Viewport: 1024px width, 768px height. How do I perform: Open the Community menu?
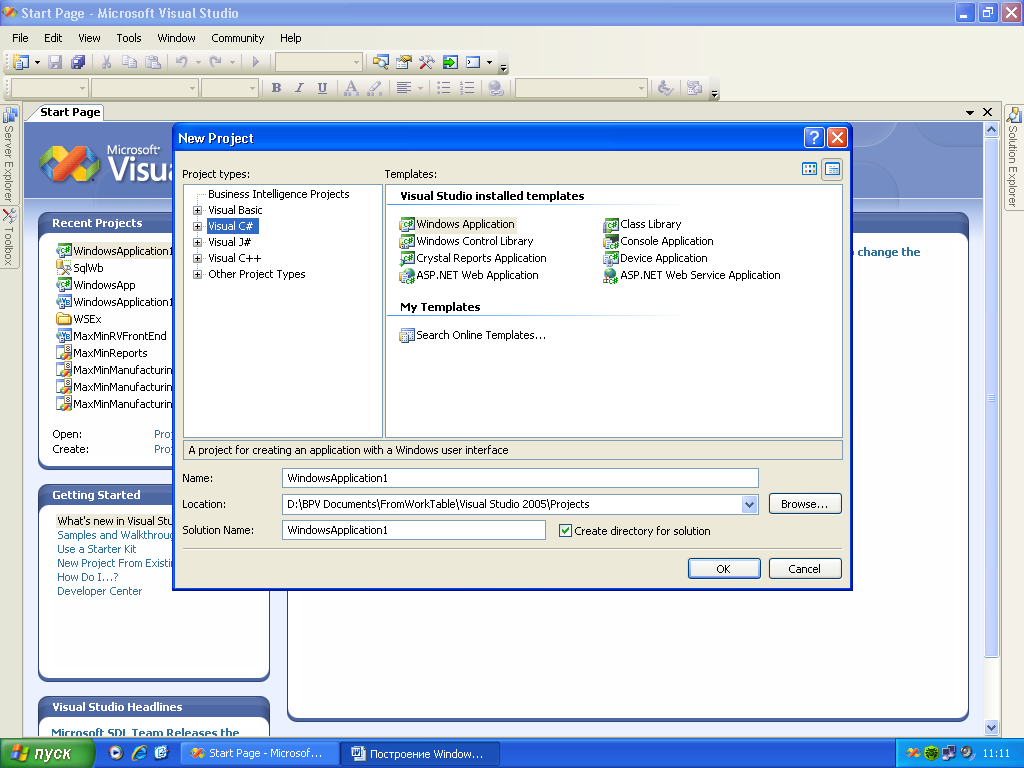click(238, 38)
